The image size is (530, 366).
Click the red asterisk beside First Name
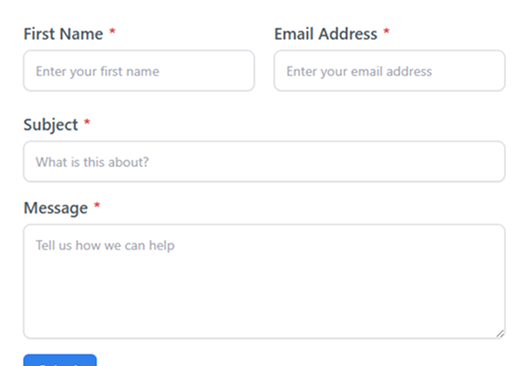(112, 32)
